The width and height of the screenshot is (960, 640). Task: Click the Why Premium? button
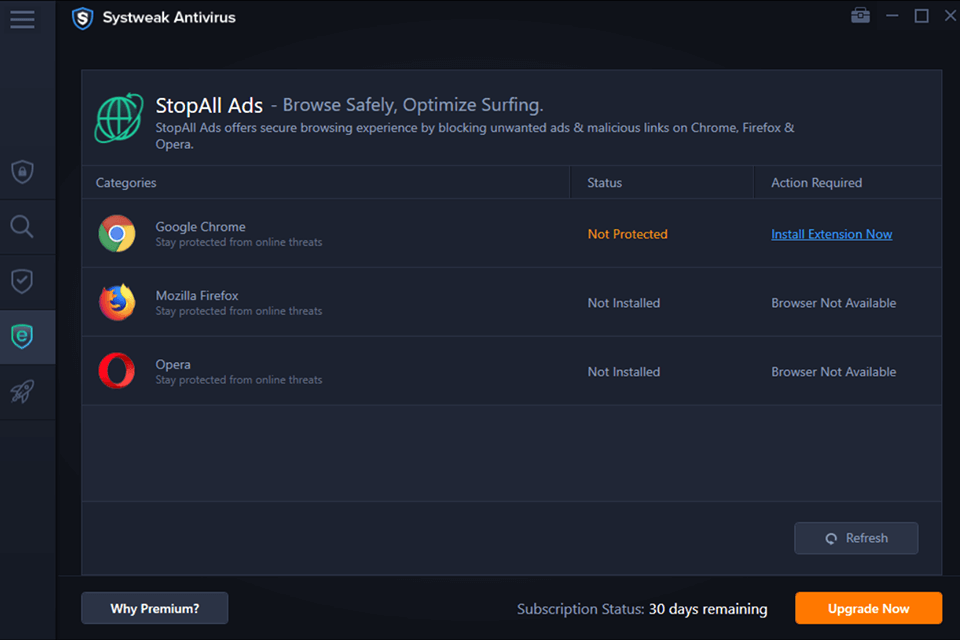(154, 608)
